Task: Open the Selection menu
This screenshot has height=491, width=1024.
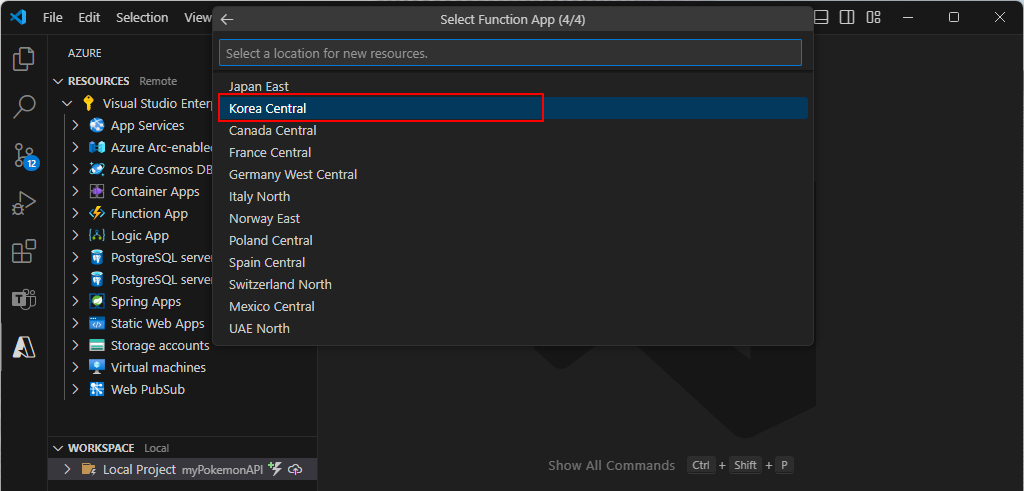Action: pyautogui.click(x=142, y=18)
